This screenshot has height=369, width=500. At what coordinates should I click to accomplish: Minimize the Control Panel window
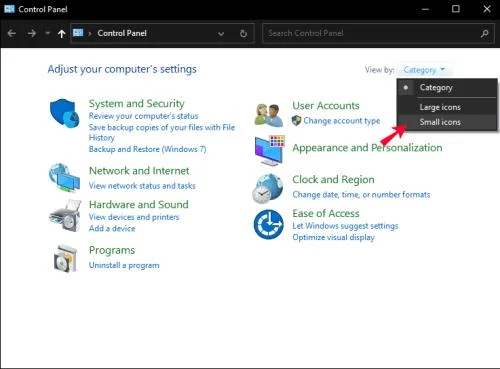click(425, 9)
